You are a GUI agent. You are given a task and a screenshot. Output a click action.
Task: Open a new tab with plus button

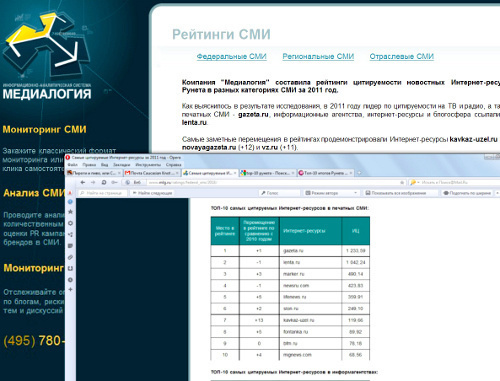359,173
